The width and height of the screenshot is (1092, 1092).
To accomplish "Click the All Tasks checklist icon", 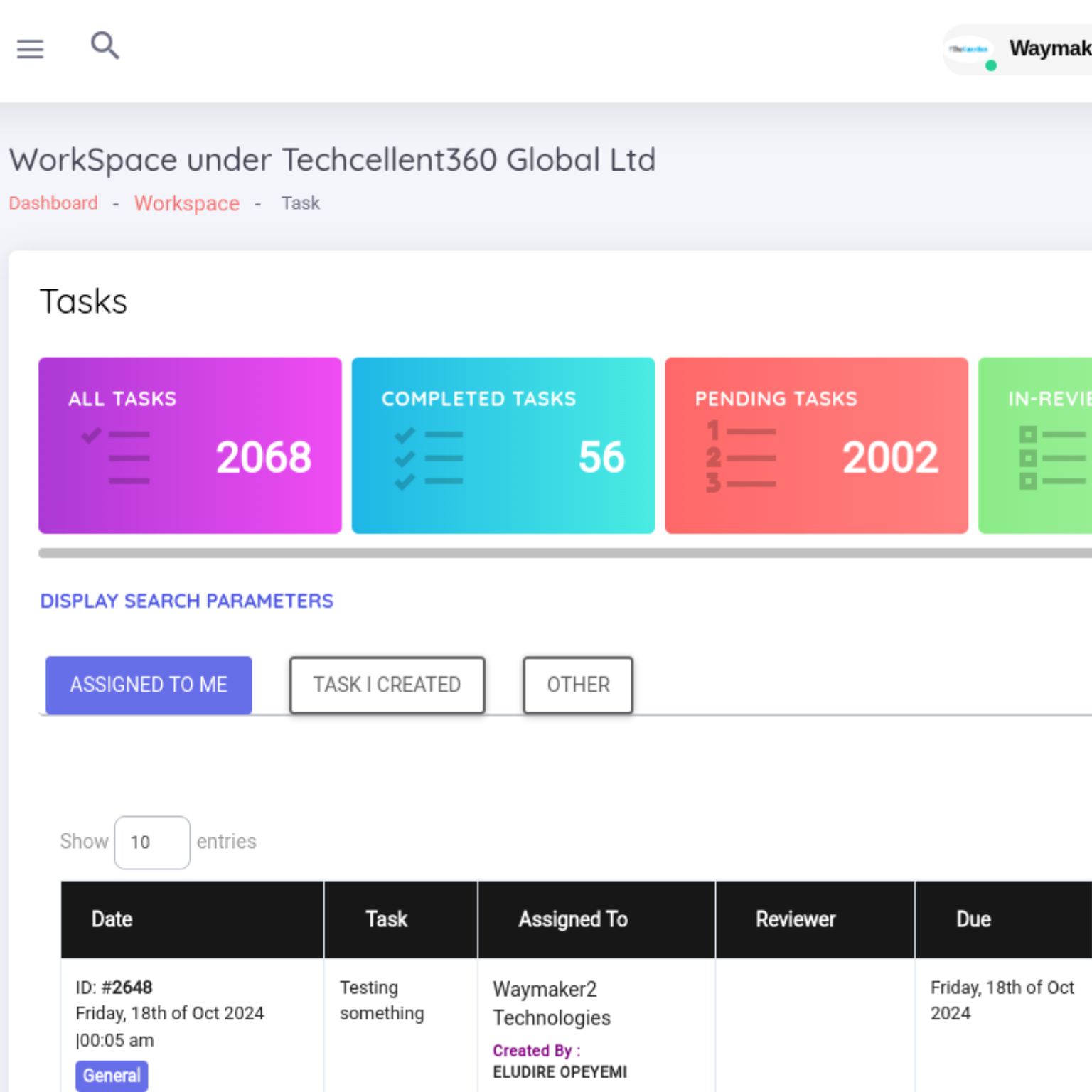I will tap(116, 456).
